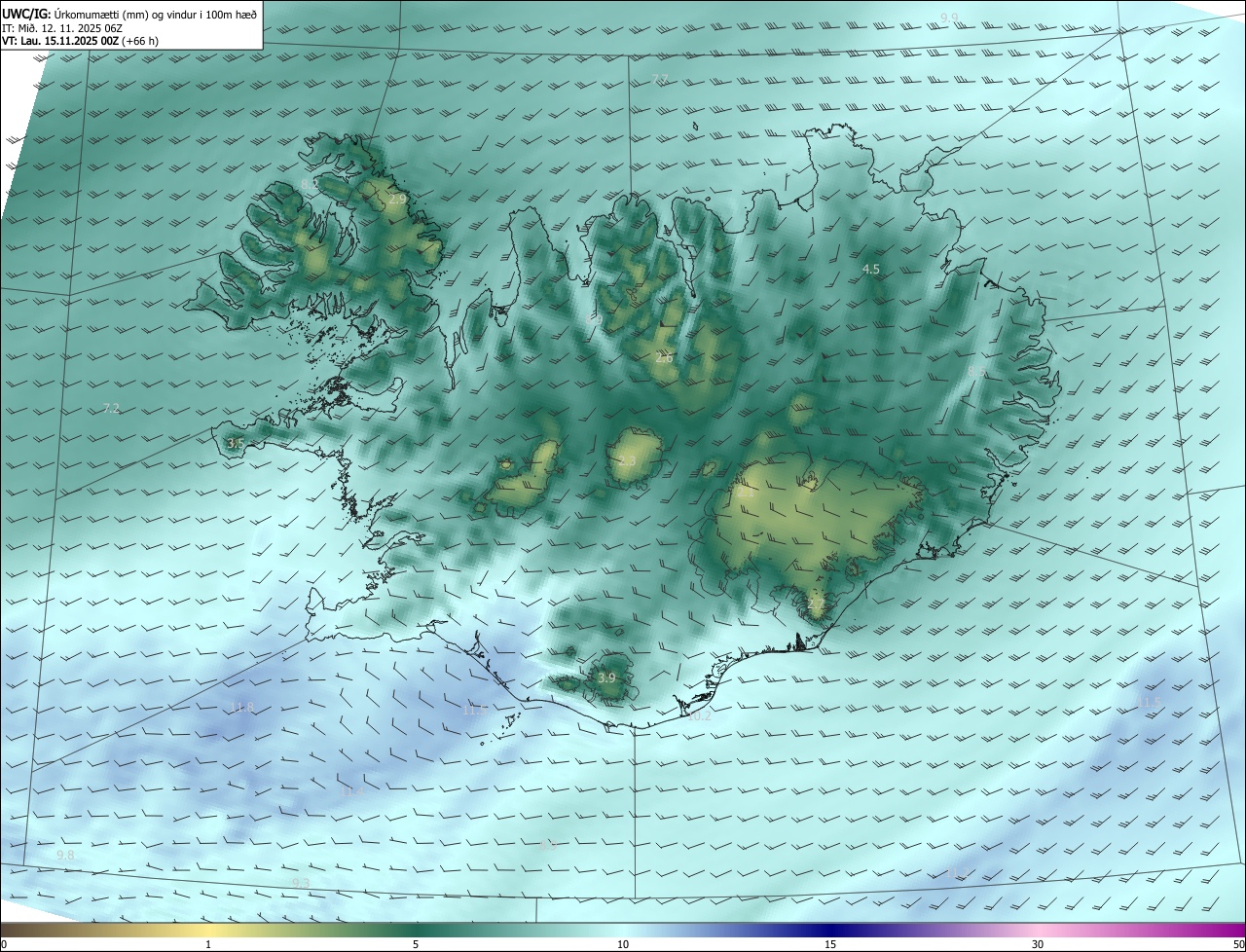Image resolution: width=1246 pixels, height=952 pixels.
Task: Click the 3.9 value on the map
Action: [x=606, y=677]
